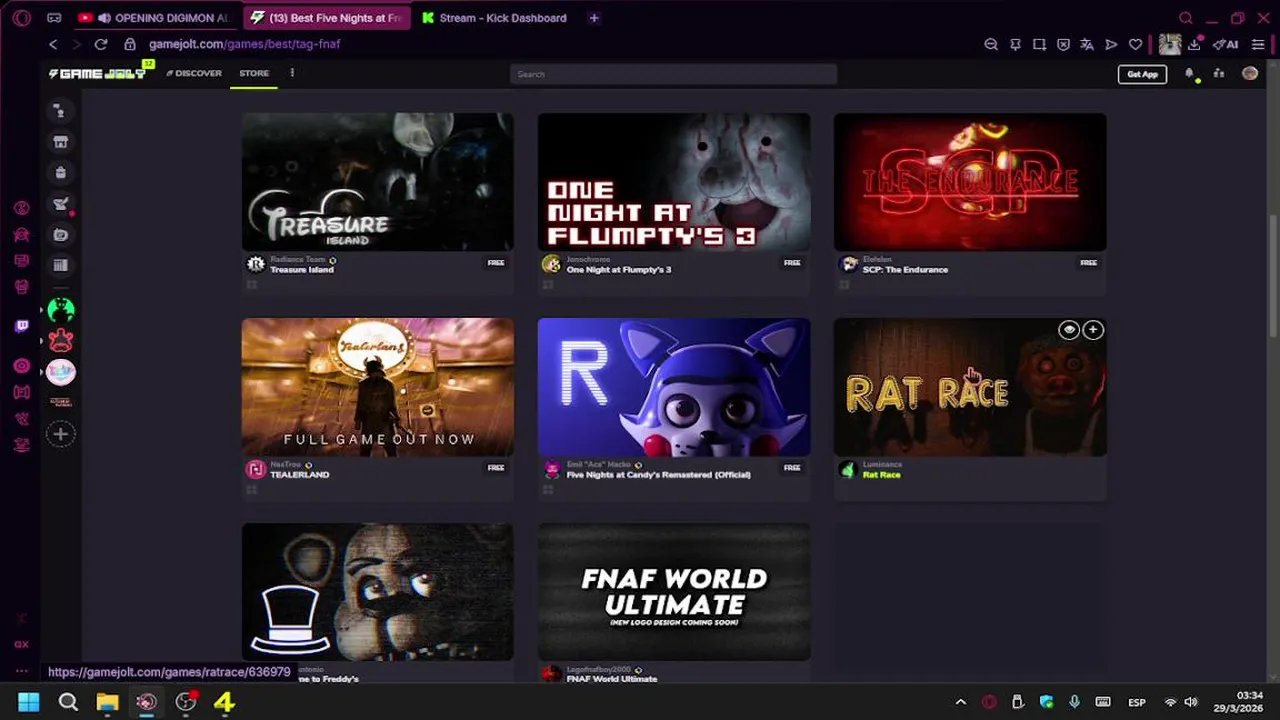
Task: Open the Opera menu logo
Action: click(21, 18)
